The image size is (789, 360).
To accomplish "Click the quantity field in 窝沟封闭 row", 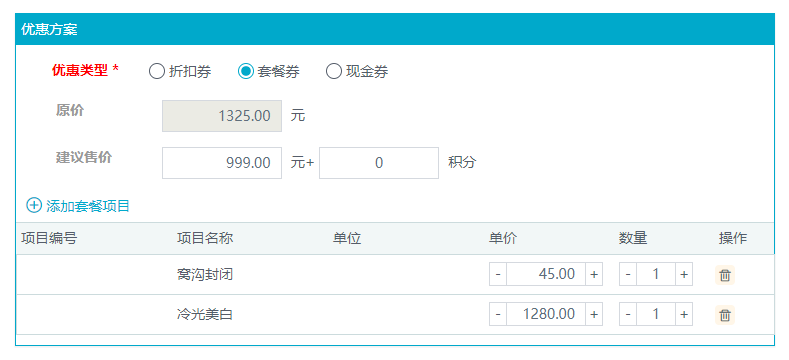I will coord(656,274).
